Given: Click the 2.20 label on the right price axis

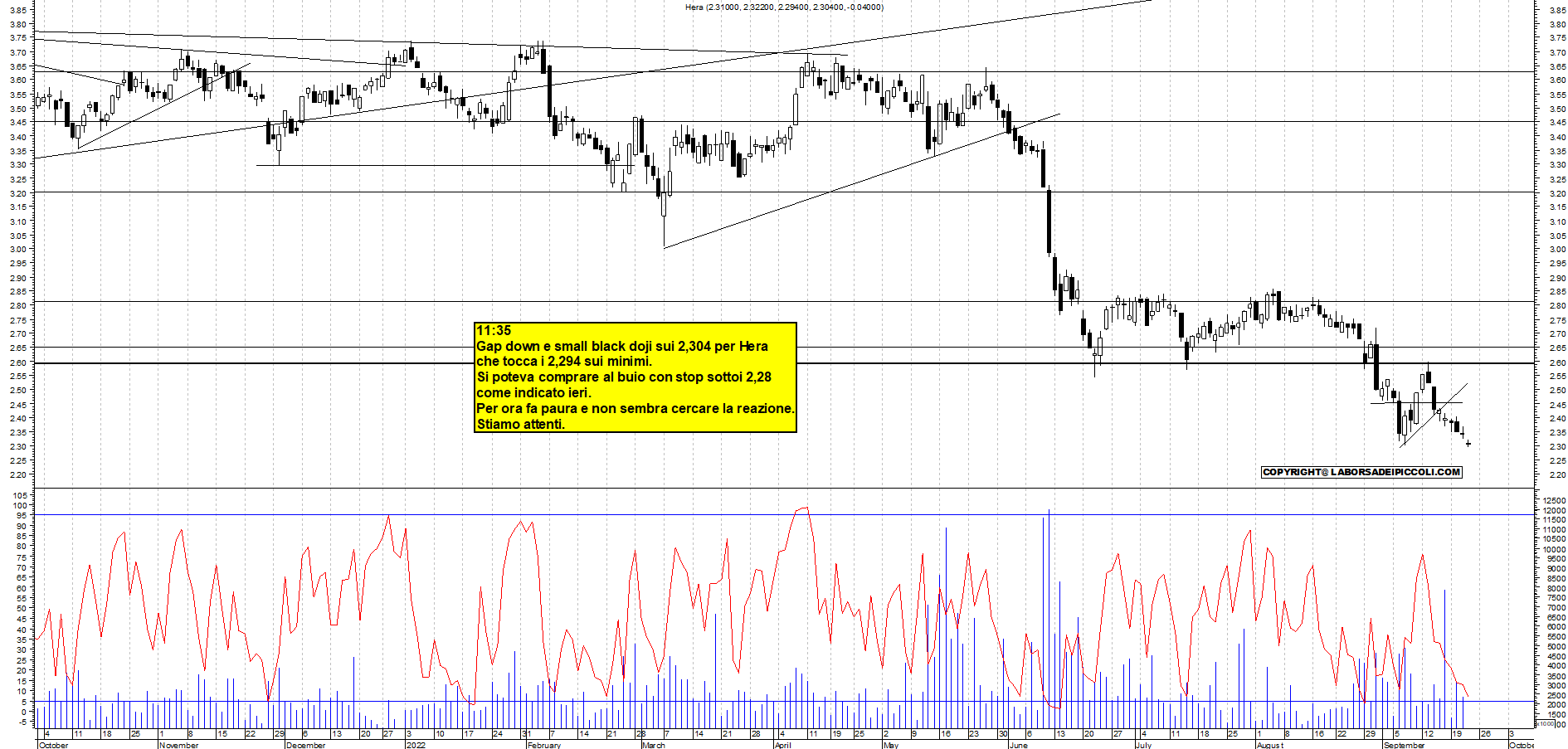Looking at the screenshot, I should (1557, 475).
